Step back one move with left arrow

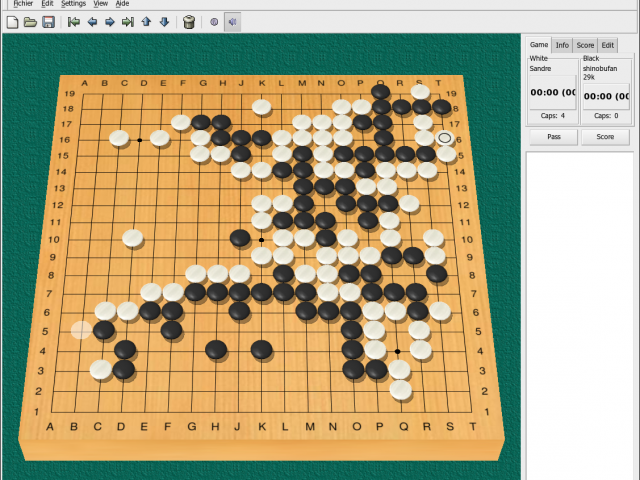click(92, 21)
